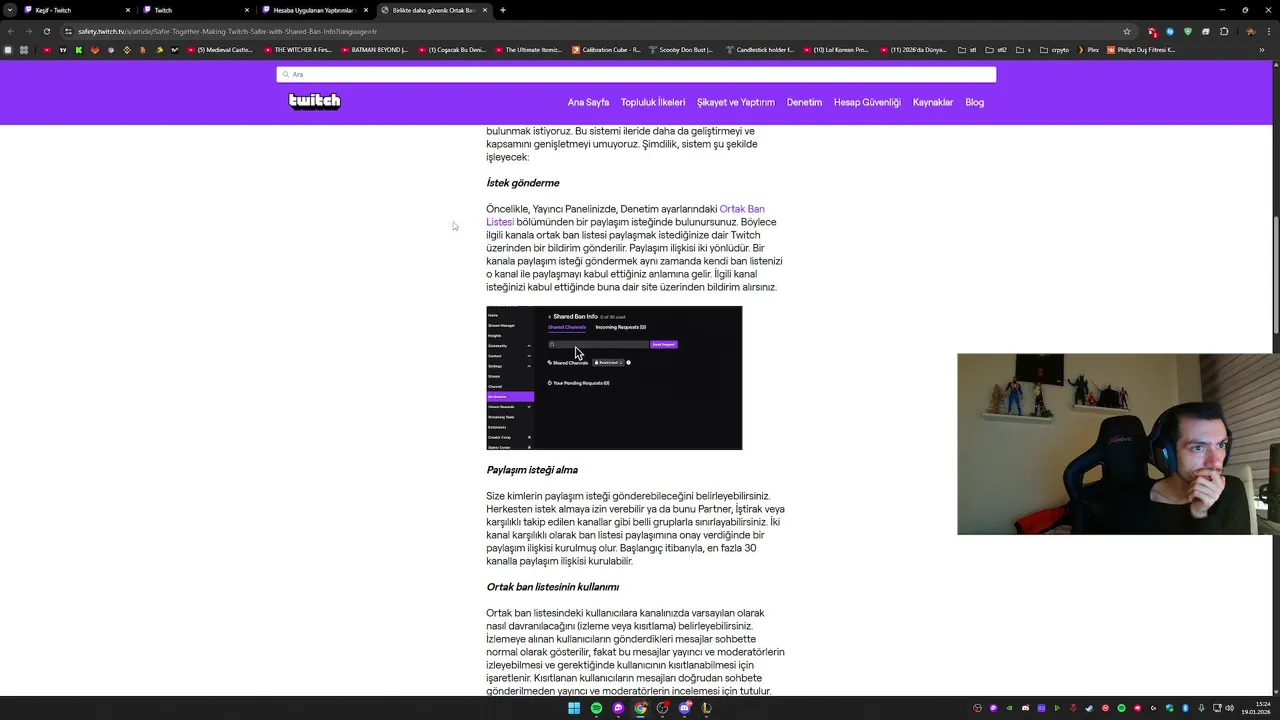Open the red extension icon with badge
The image size is (1280, 720).
click(1153, 32)
